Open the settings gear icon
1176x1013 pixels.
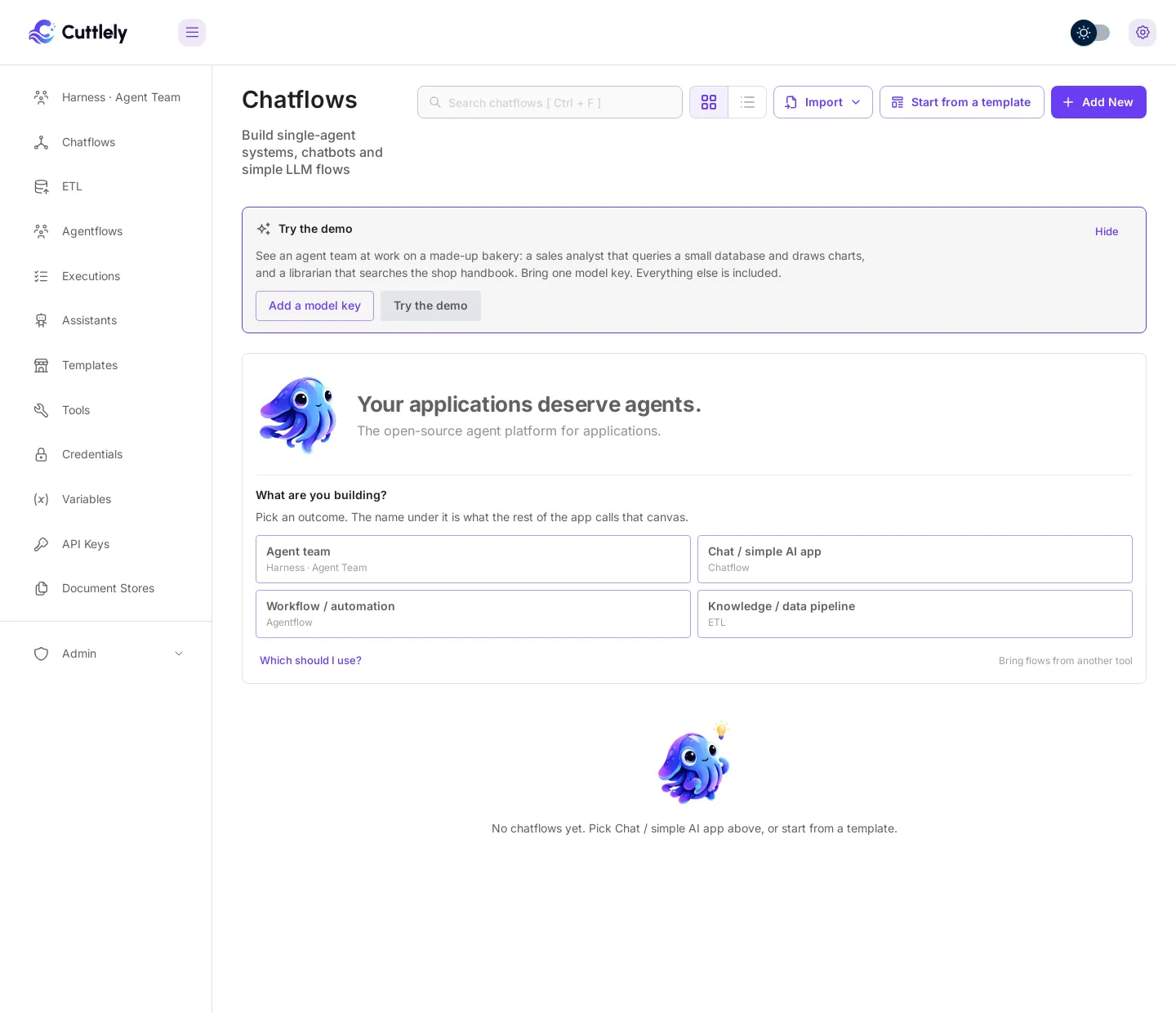pos(1143,33)
